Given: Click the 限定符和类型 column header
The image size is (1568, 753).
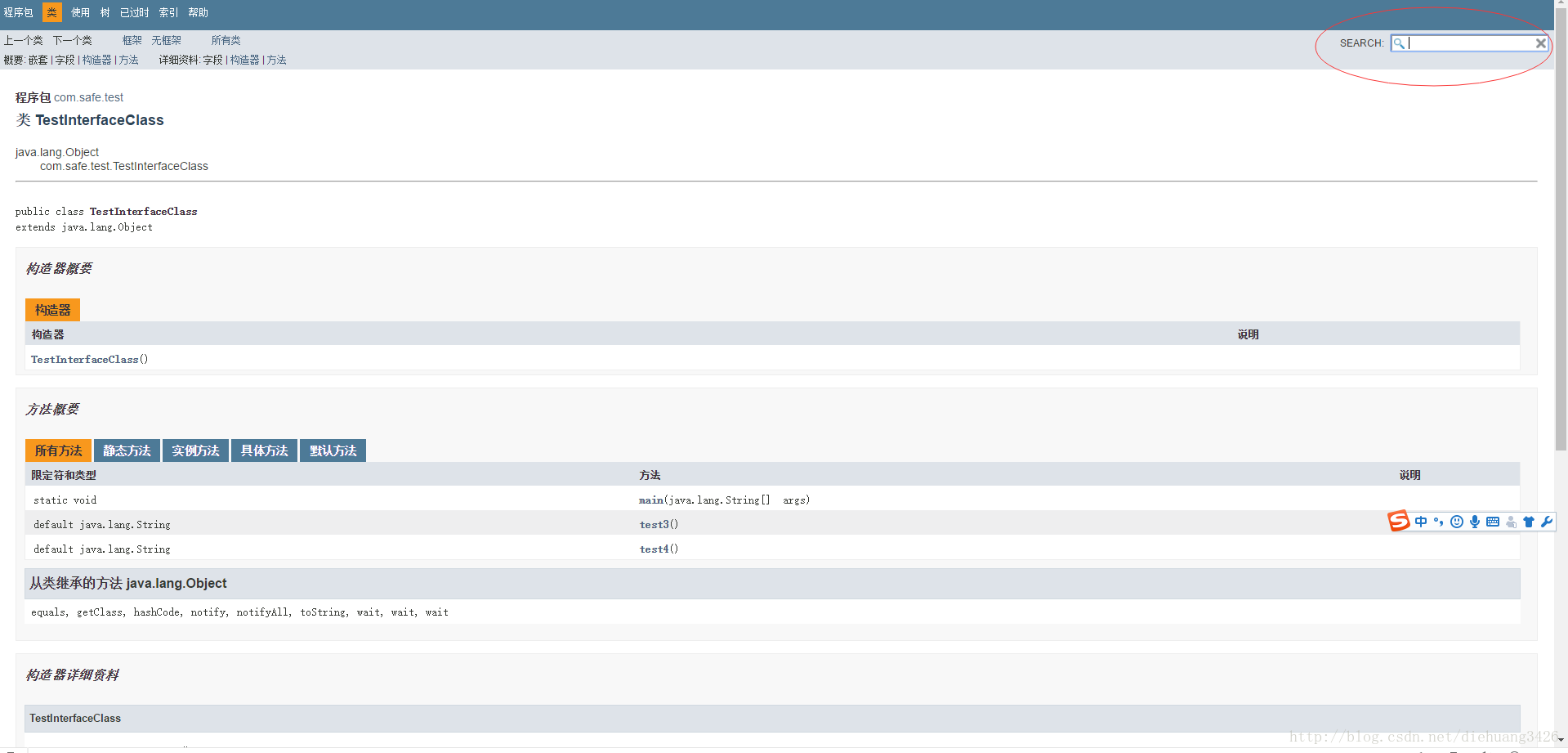Looking at the screenshot, I should click(64, 475).
